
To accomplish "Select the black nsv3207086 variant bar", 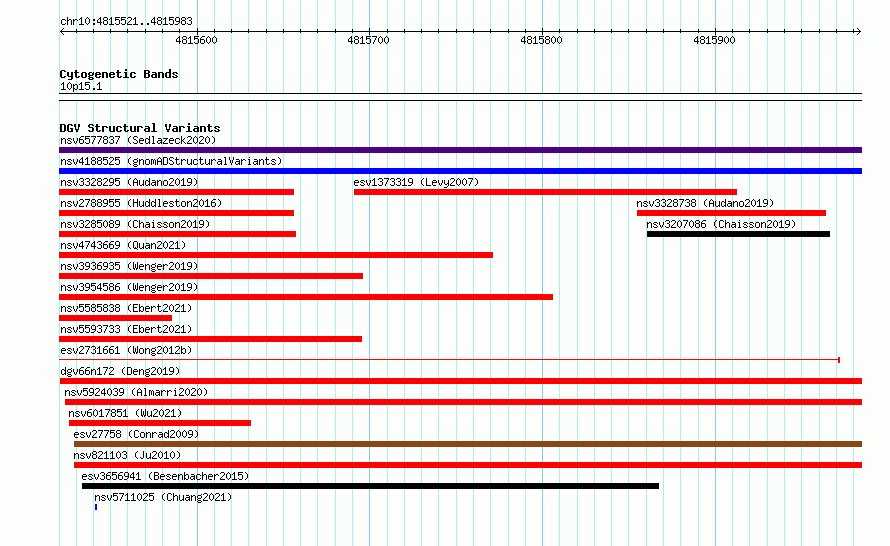I will click(738, 234).
